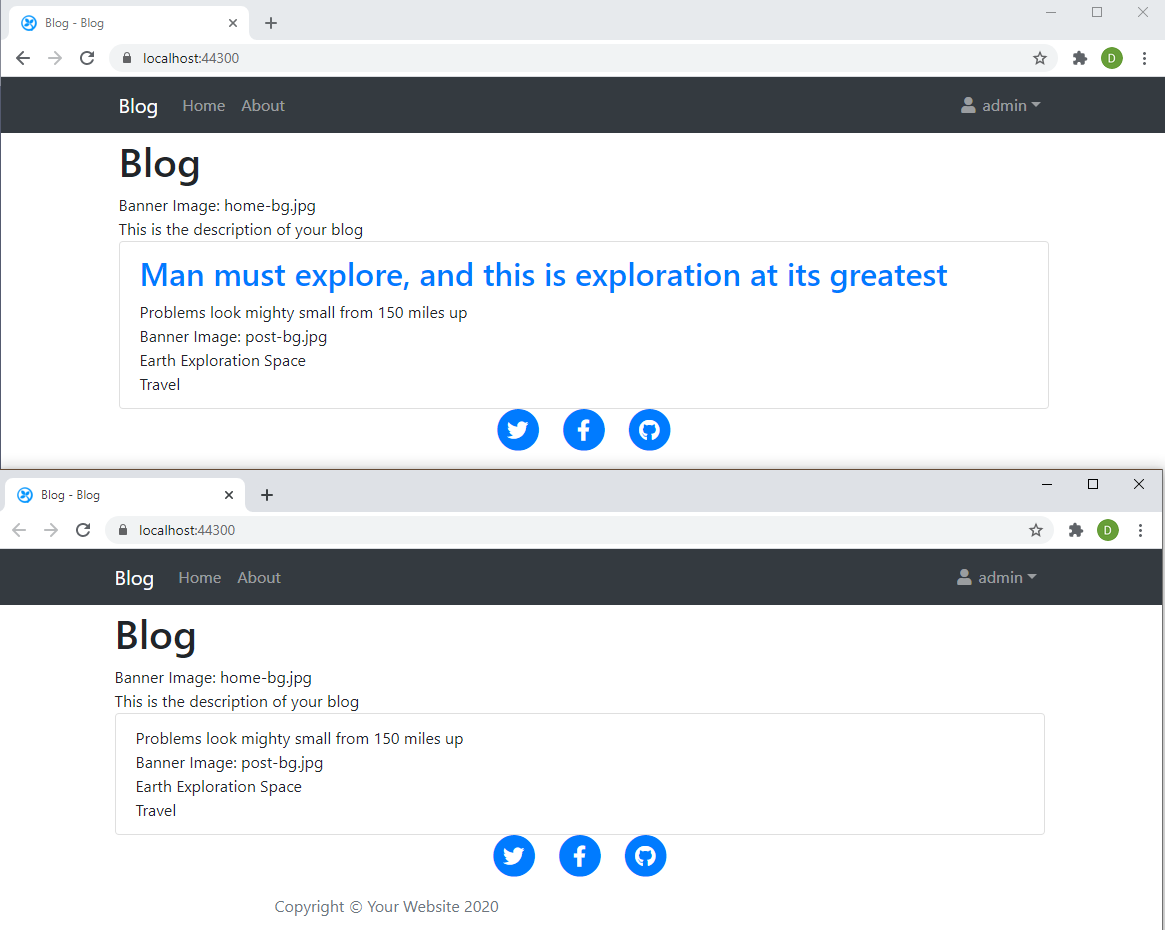
Task: Go back in the top browser window
Action: tap(23, 58)
